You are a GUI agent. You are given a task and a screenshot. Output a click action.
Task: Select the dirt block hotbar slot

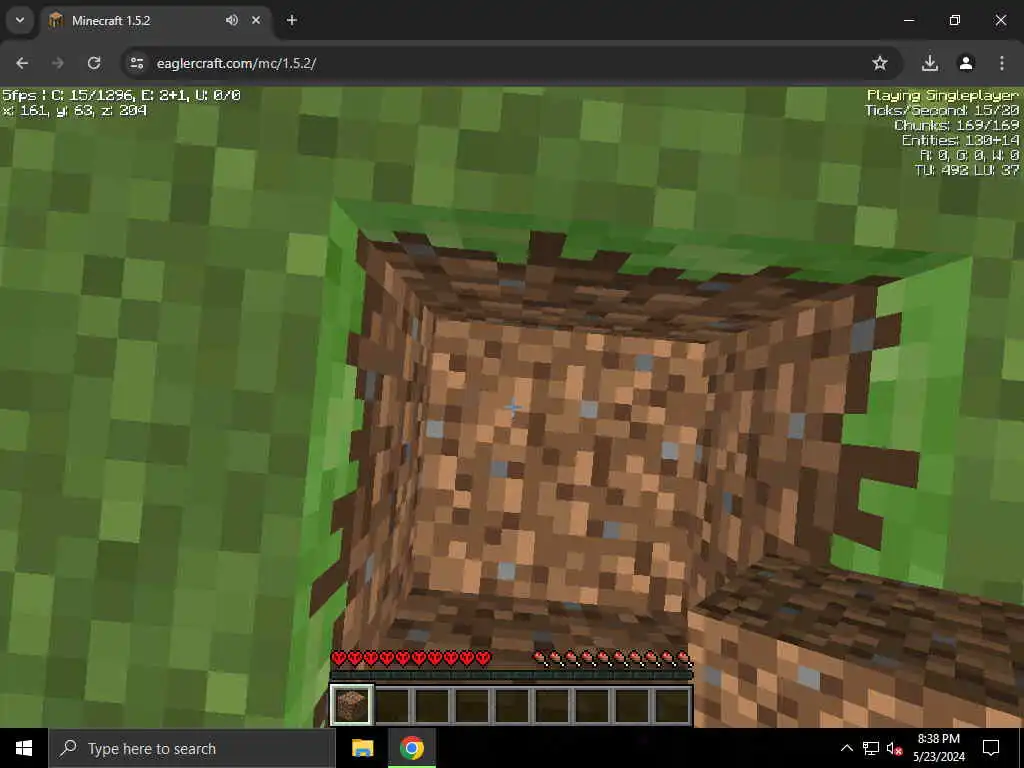(x=352, y=705)
